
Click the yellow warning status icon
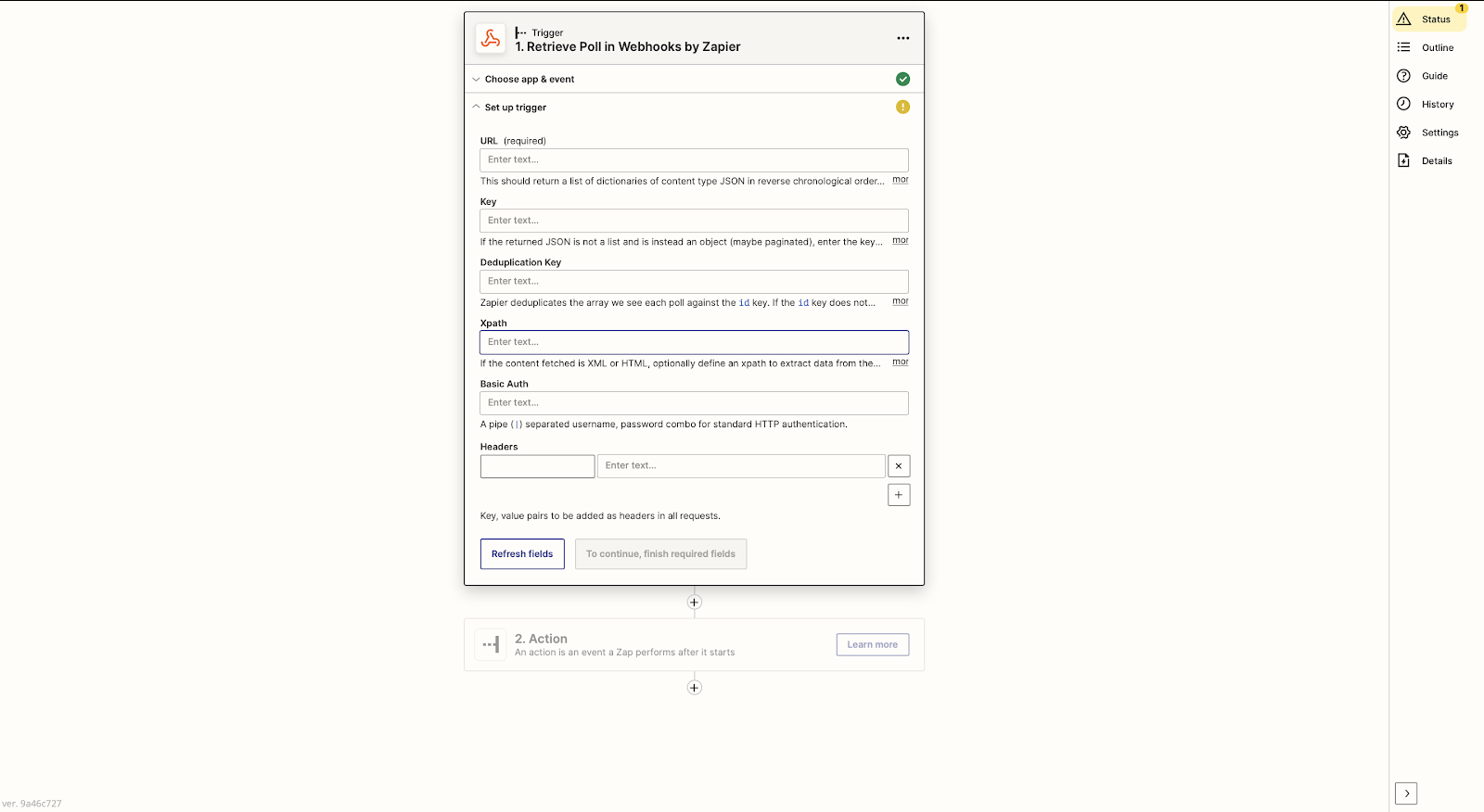pyautogui.click(x=903, y=107)
